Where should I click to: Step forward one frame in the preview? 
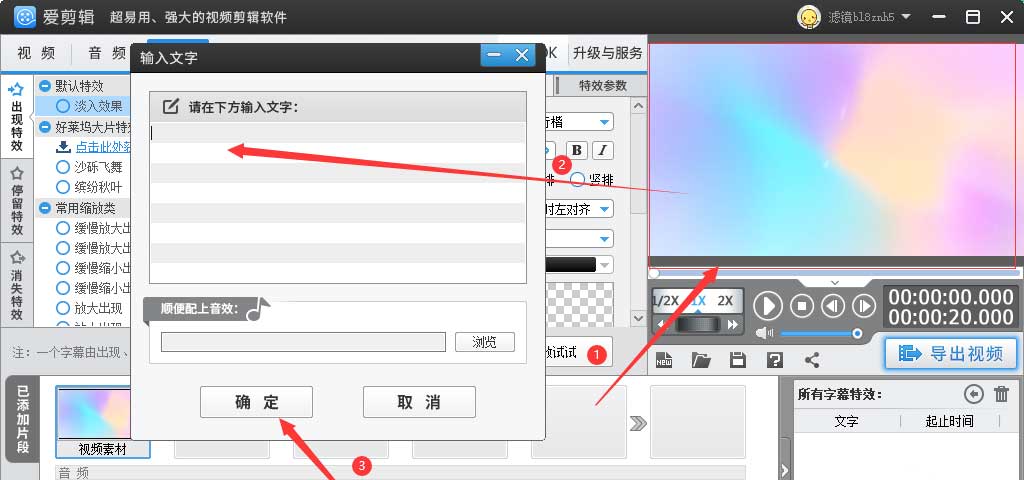(x=864, y=305)
